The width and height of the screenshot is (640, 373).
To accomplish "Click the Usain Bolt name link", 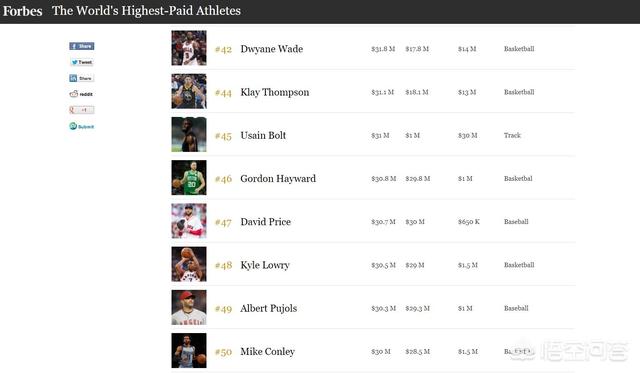I will tap(263, 135).
